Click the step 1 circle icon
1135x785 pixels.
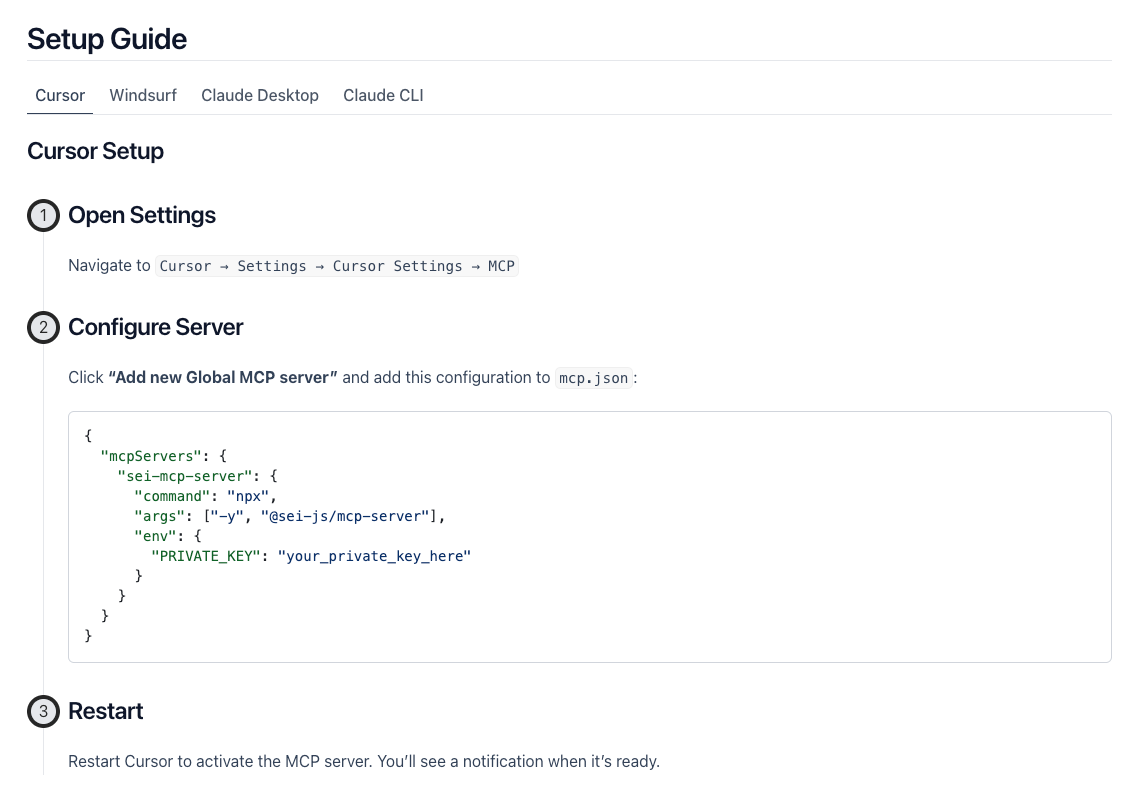(43, 216)
